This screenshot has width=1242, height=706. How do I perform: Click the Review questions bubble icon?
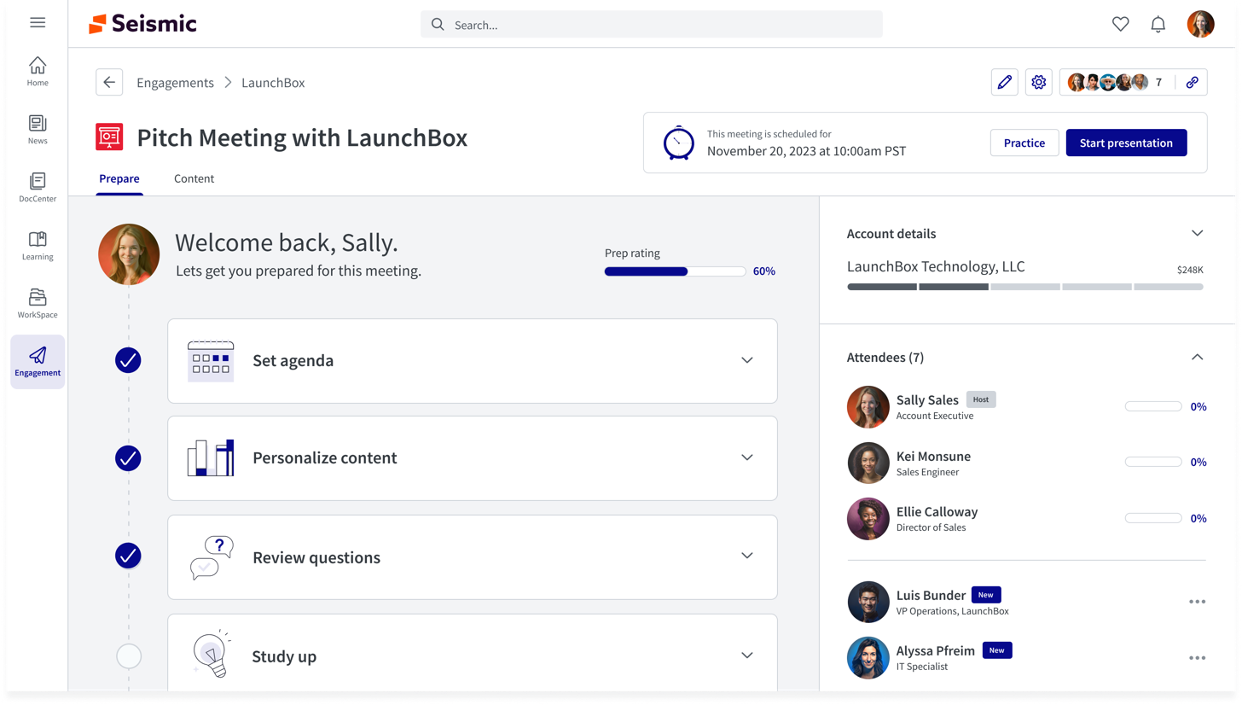pyautogui.click(x=211, y=557)
